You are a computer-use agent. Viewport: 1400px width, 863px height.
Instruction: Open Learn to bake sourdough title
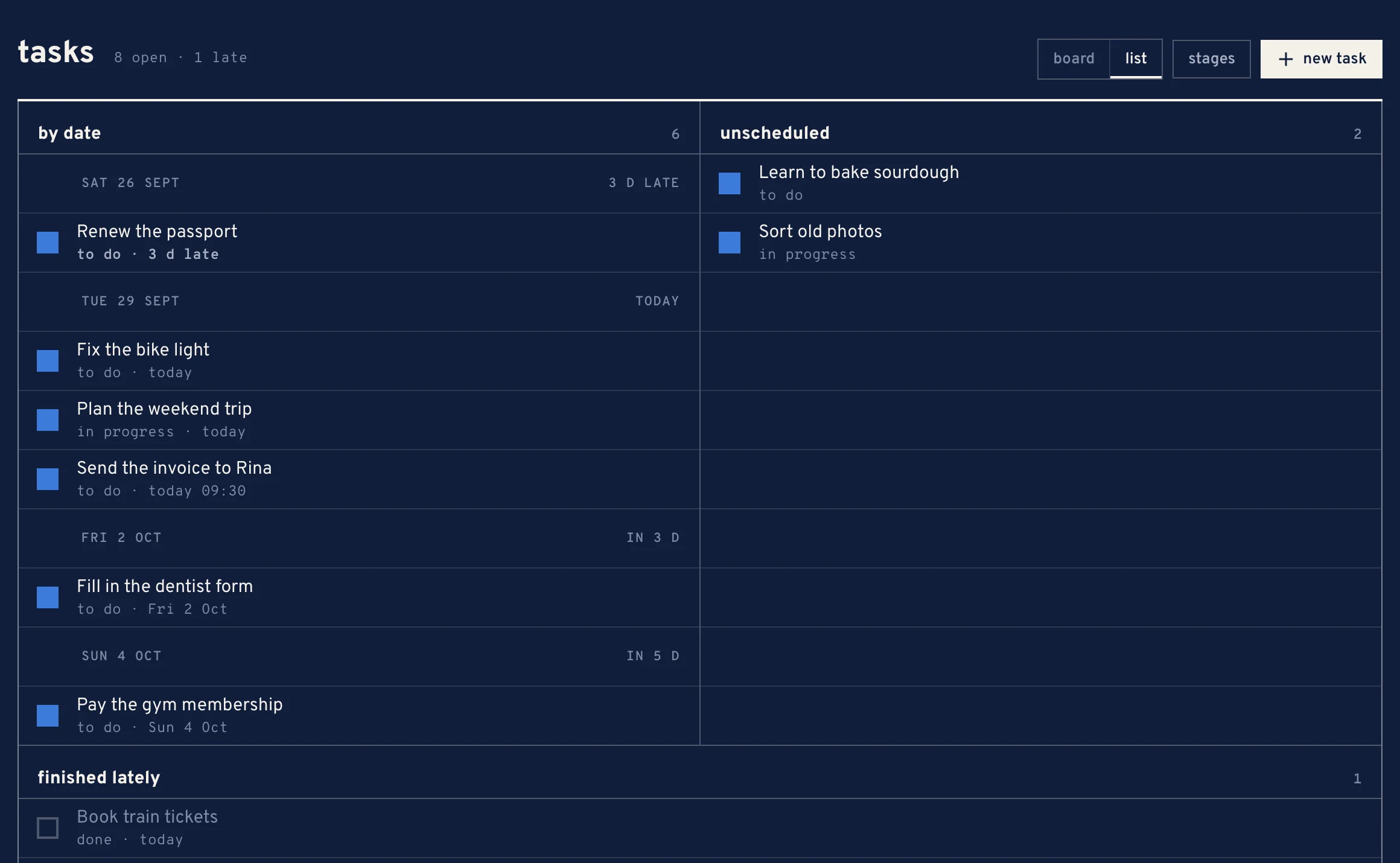point(859,172)
